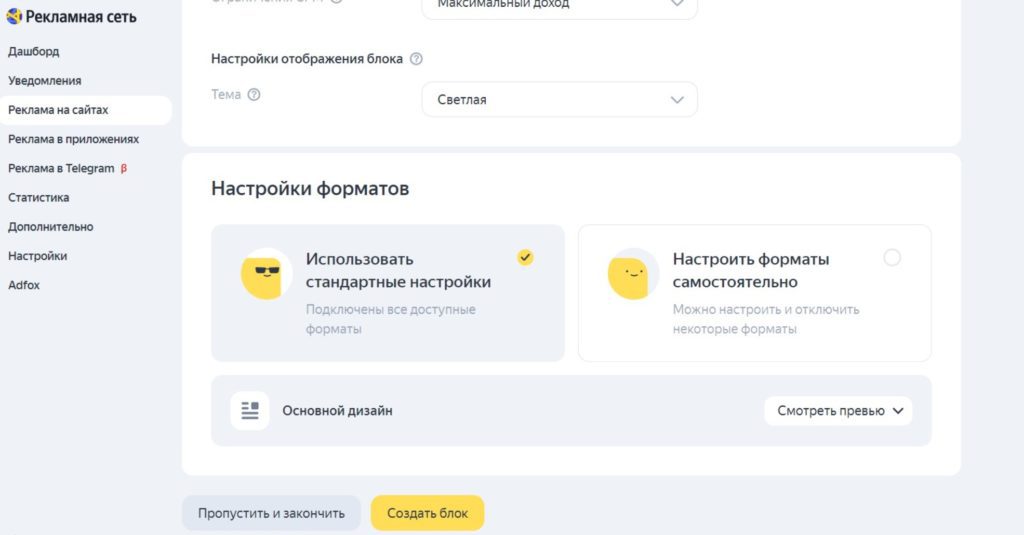Open Статистика in the sidebar
Screen dimensions: 1024x535
click(39, 197)
